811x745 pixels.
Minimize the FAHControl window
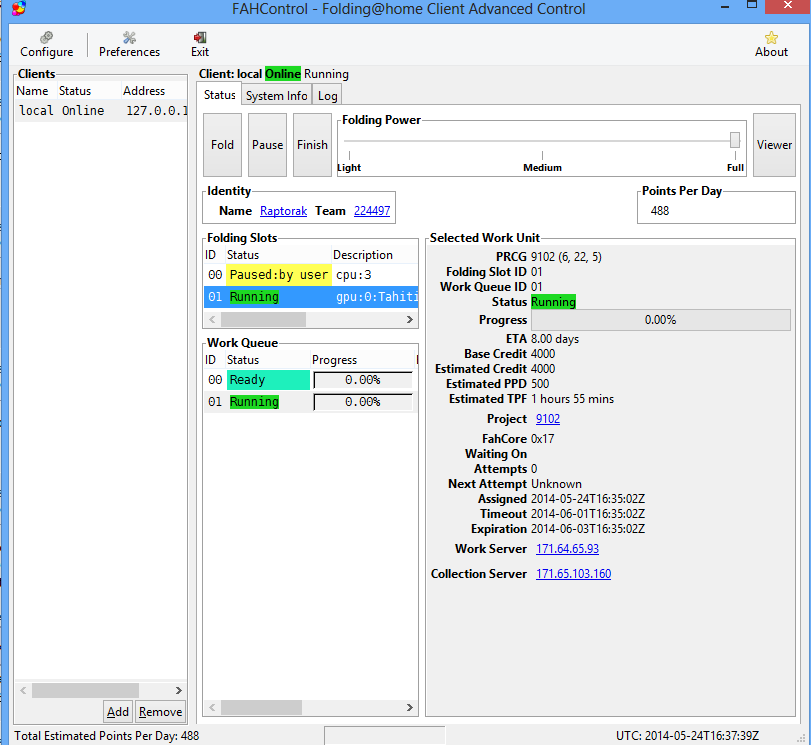[725, 7]
